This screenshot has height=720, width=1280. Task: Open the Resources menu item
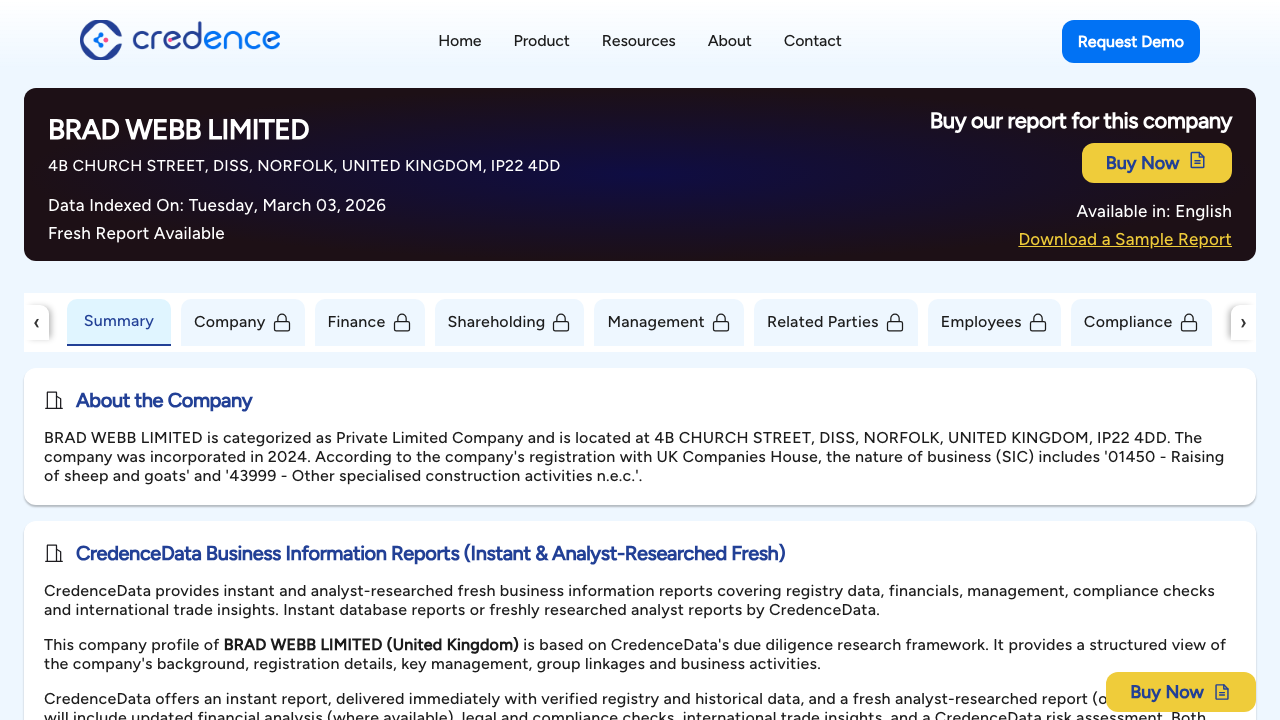tap(638, 41)
